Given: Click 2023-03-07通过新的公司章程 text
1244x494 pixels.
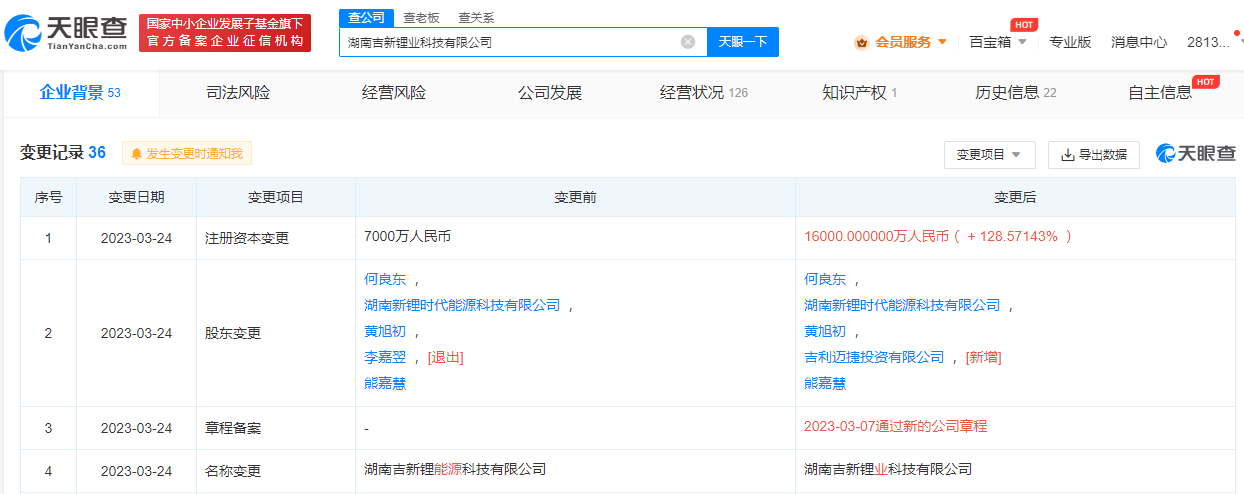Looking at the screenshot, I should coord(895,427).
